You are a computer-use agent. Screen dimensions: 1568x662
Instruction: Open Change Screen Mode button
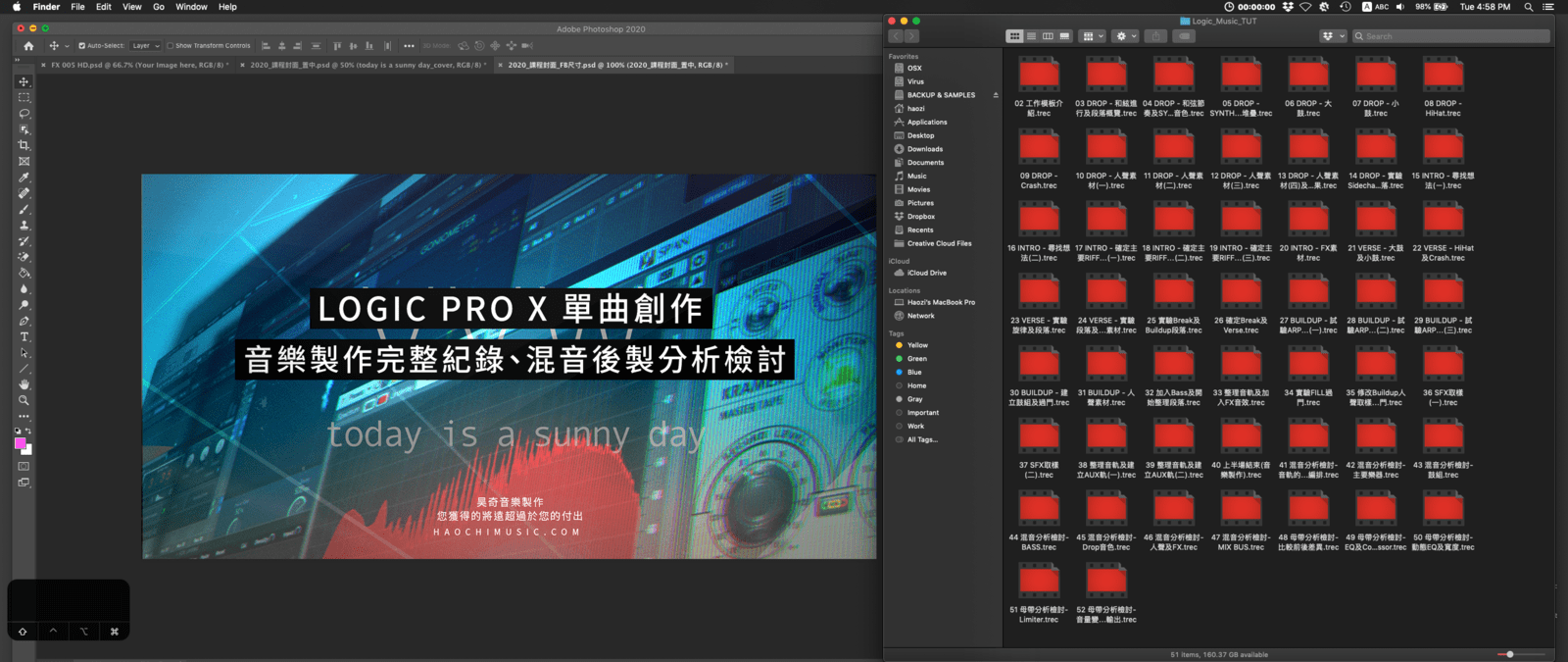point(24,483)
